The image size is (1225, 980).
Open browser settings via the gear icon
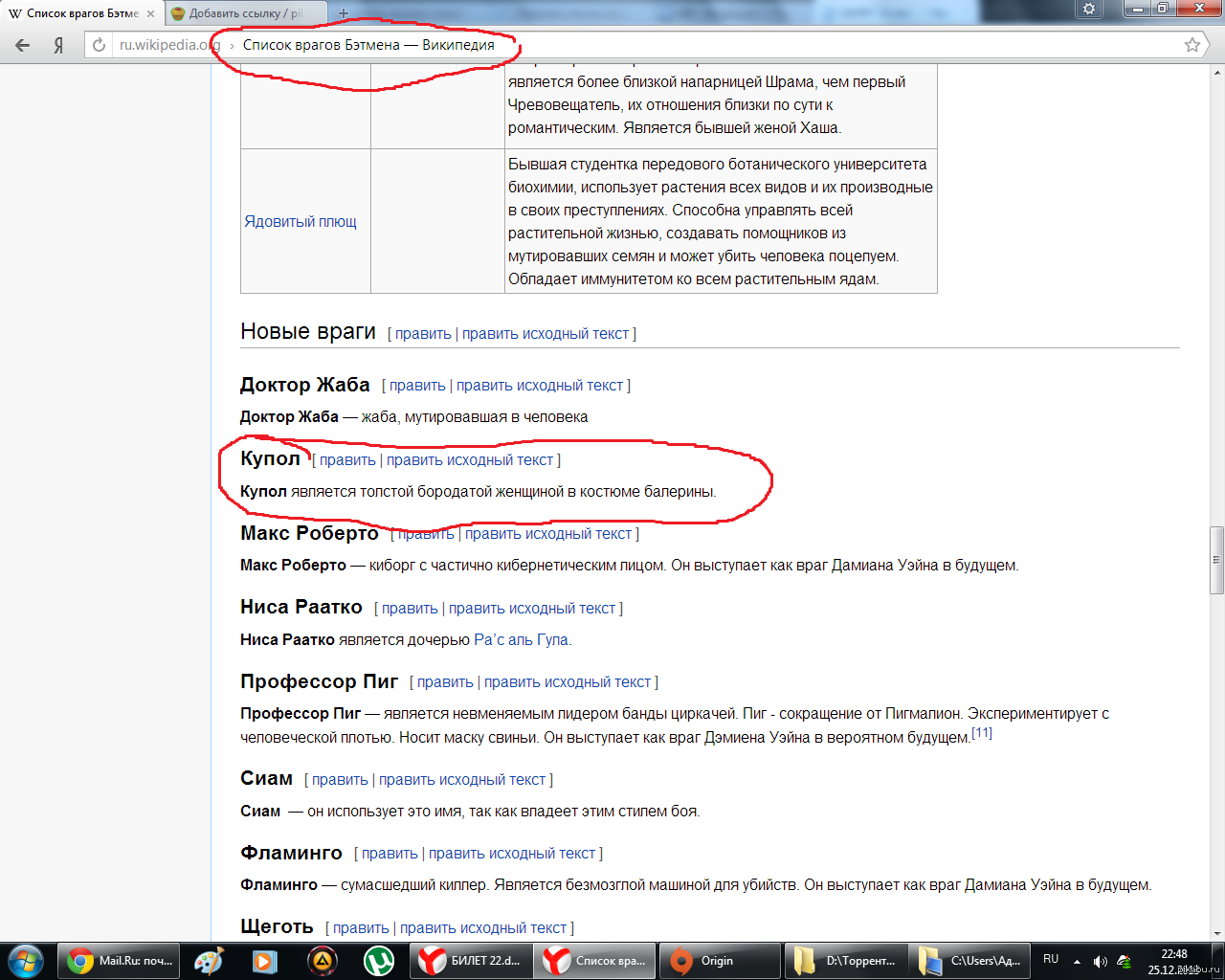pos(1089,9)
